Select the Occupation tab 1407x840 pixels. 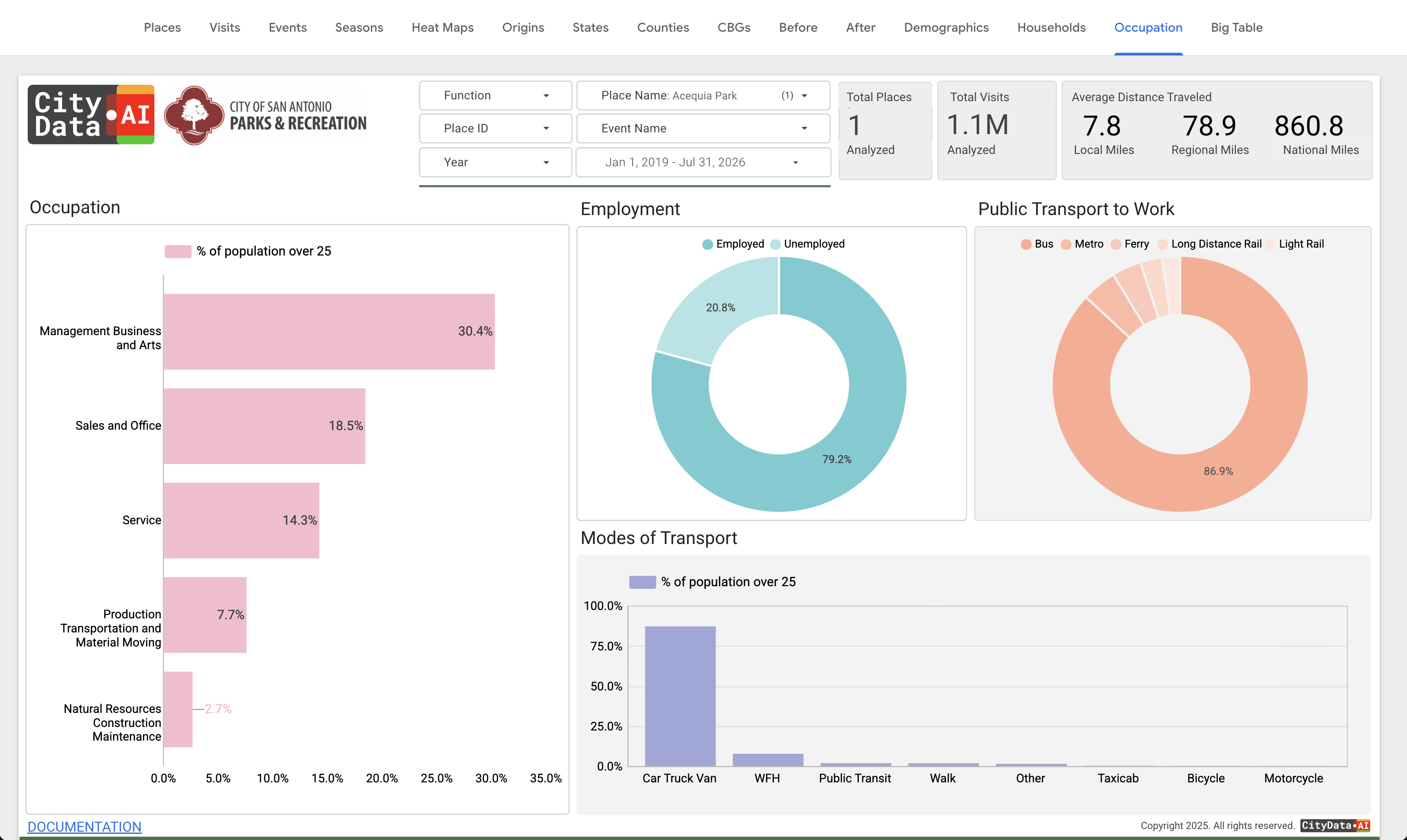point(1148,27)
